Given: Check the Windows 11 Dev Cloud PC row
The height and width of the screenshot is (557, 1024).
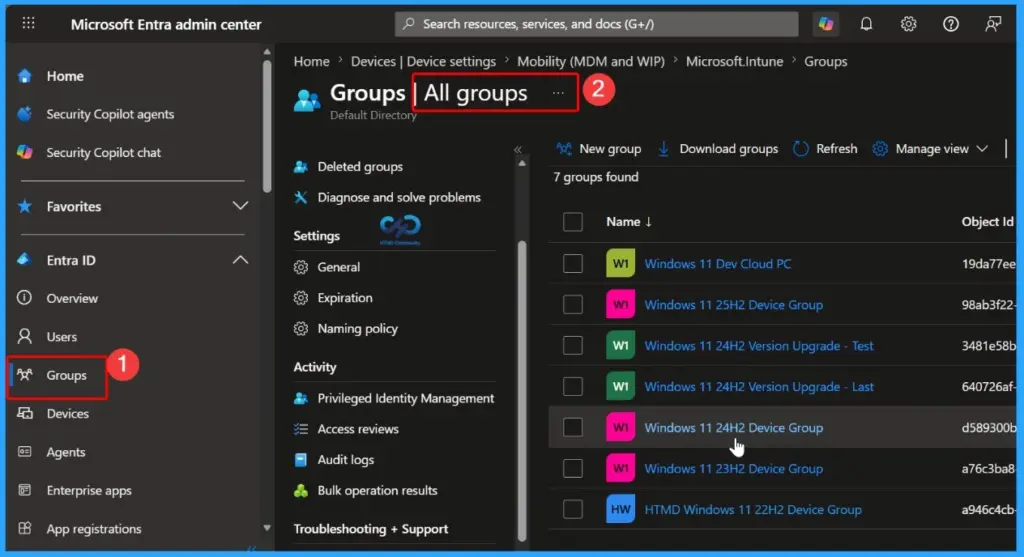Looking at the screenshot, I should (573, 264).
